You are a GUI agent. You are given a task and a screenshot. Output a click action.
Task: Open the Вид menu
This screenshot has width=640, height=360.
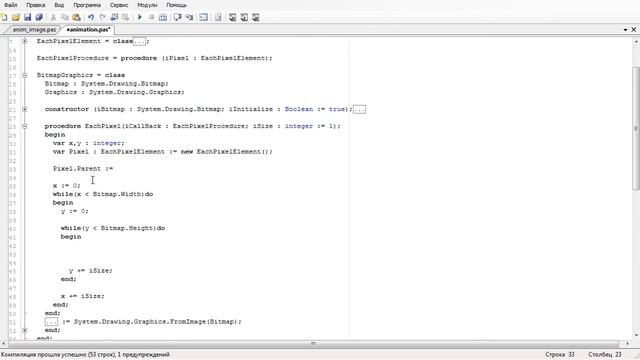pyautogui.click(x=59, y=5)
